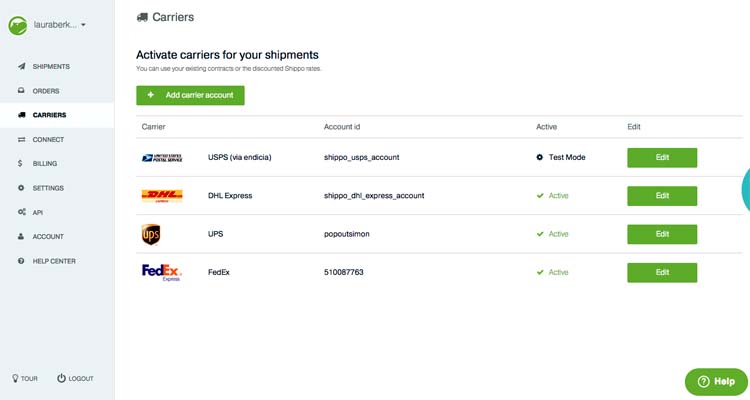This screenshot has width=750, height=400.
Task: Toggle the USPS Test Mode status
Action: tap(561, 157)
